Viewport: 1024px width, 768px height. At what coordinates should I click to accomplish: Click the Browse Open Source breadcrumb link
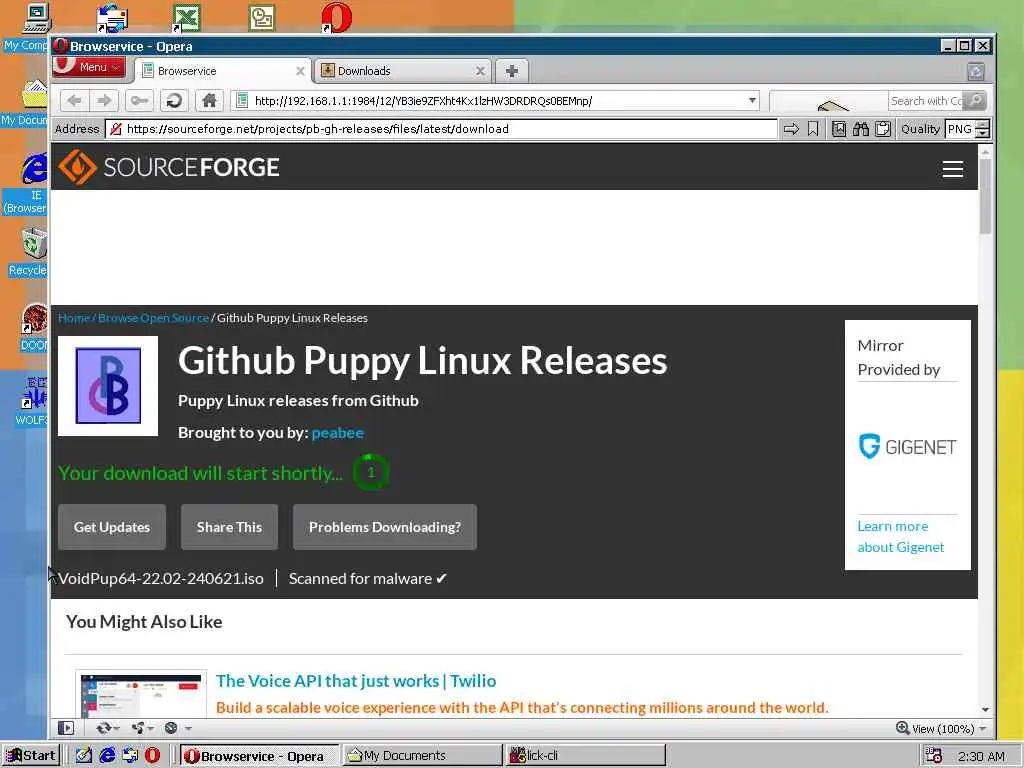[x=153, y=318]
